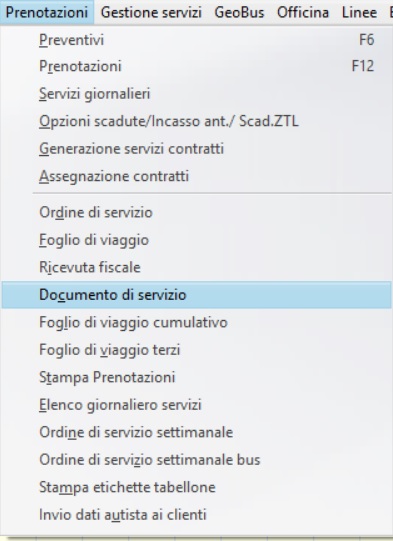The height and width of the screenshot is (541, 393).
Task: Choose Elenco giornaliero servizi
Action: pyautogui.click(x=196, y=405)
